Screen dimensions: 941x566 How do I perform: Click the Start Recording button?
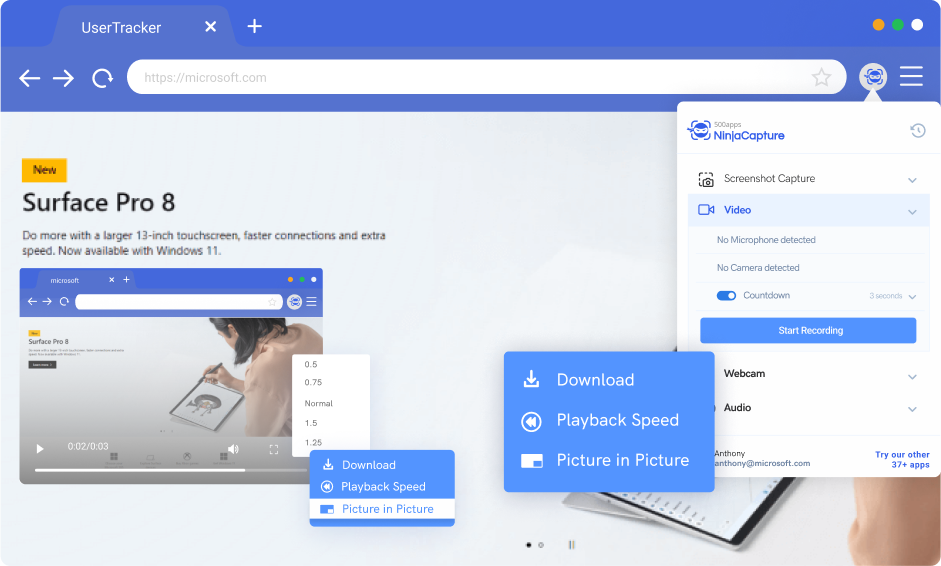808,331
